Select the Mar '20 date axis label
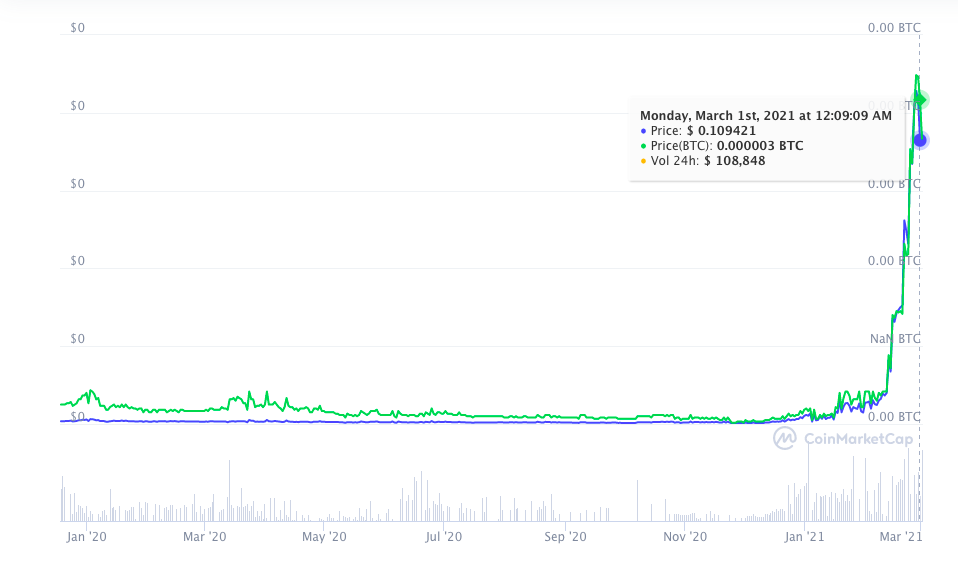The width and height of the screenshot is (958, 569). click(x=205, y=537)
